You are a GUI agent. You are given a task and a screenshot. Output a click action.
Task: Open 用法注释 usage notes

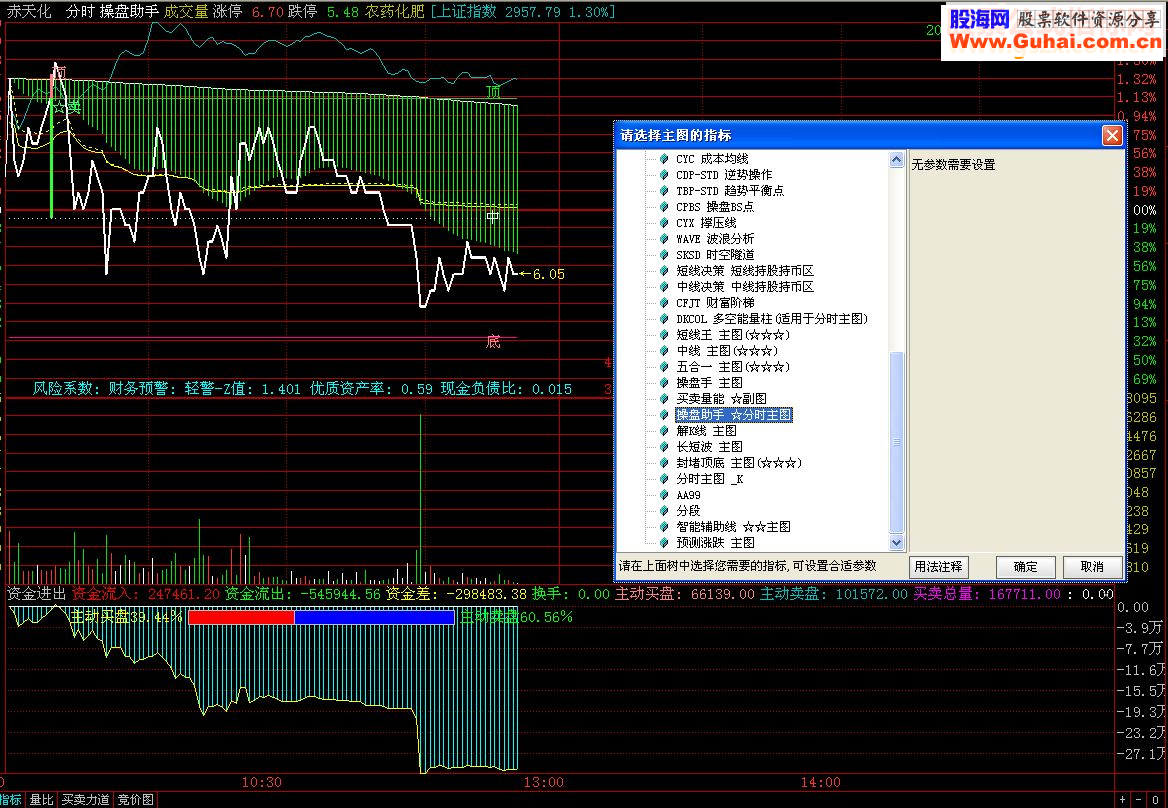click(x=939, y=567)
